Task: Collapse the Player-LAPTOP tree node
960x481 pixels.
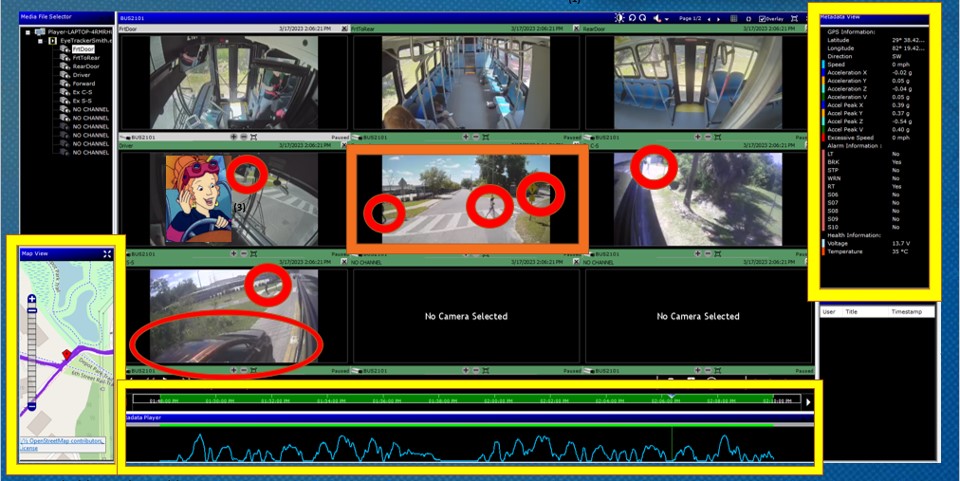Action: 29,33
